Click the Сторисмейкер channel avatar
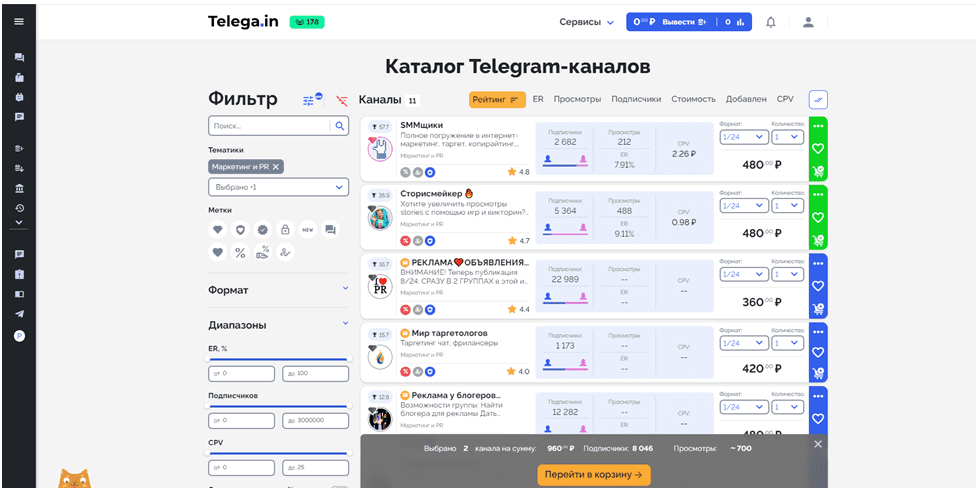Screen dimensions: 978x490 [380, 218]
